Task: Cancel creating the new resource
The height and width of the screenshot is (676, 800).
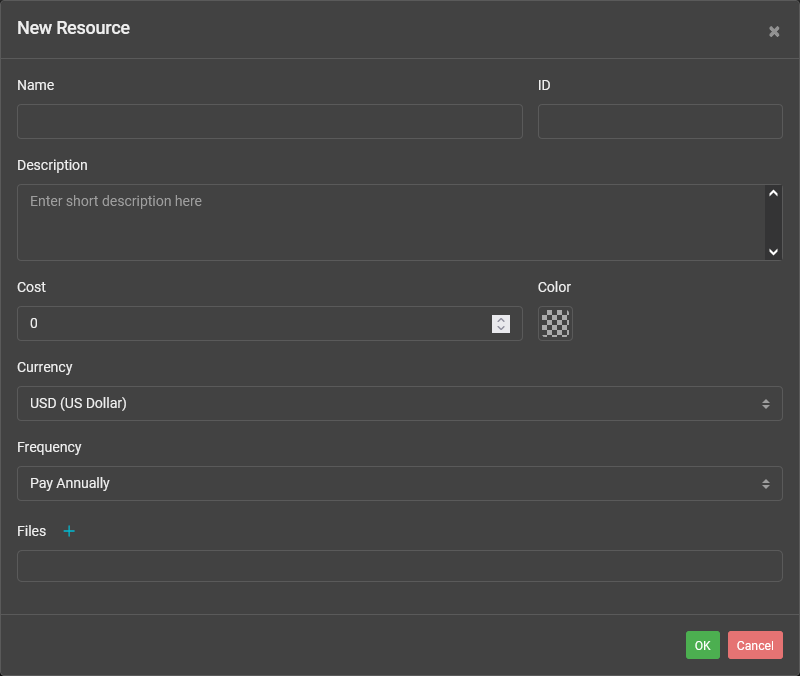Action: 755,645
